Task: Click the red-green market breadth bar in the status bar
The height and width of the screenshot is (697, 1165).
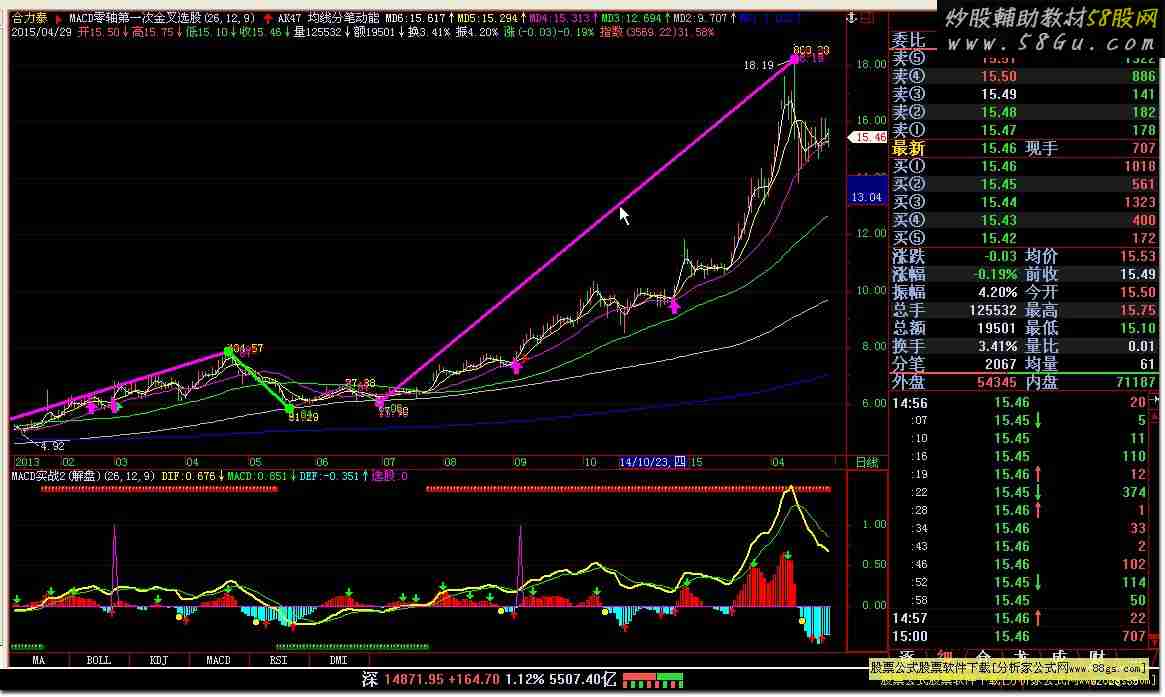Action: (652, 680)
